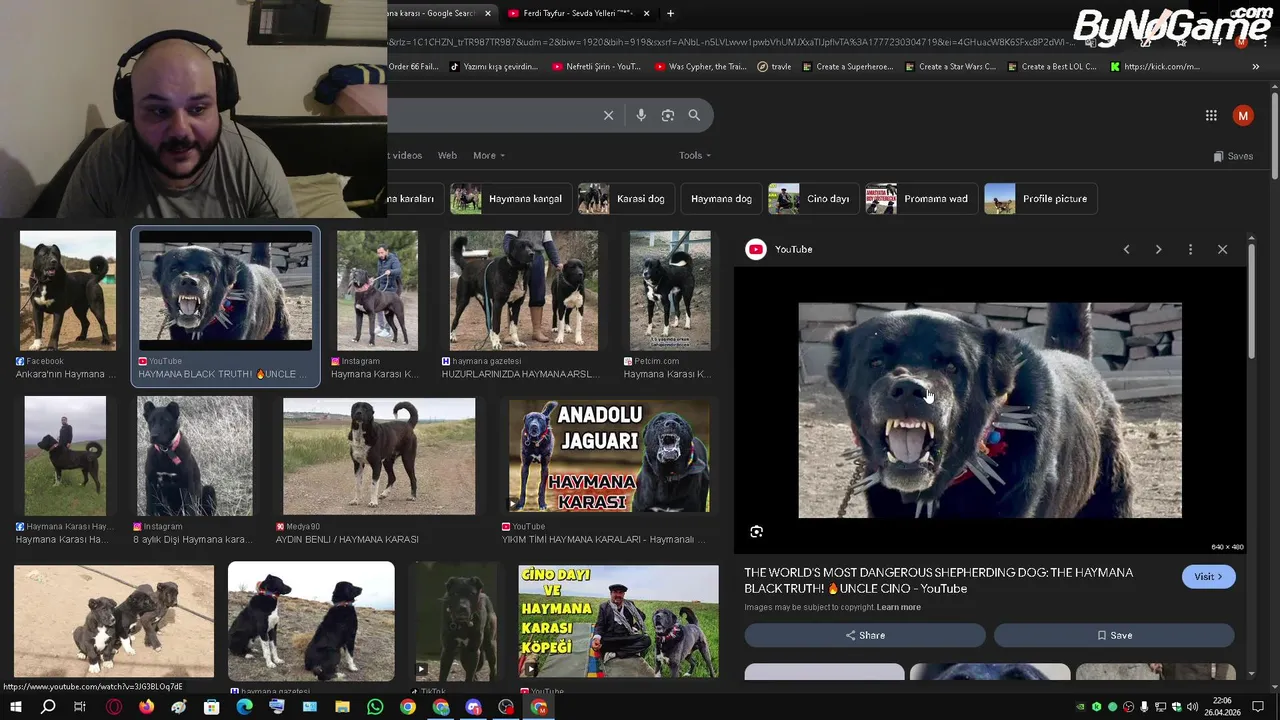This screenshot has height=720, width=1280.
Task: Expand the More search filter dropdown
Action: [489, 155]
